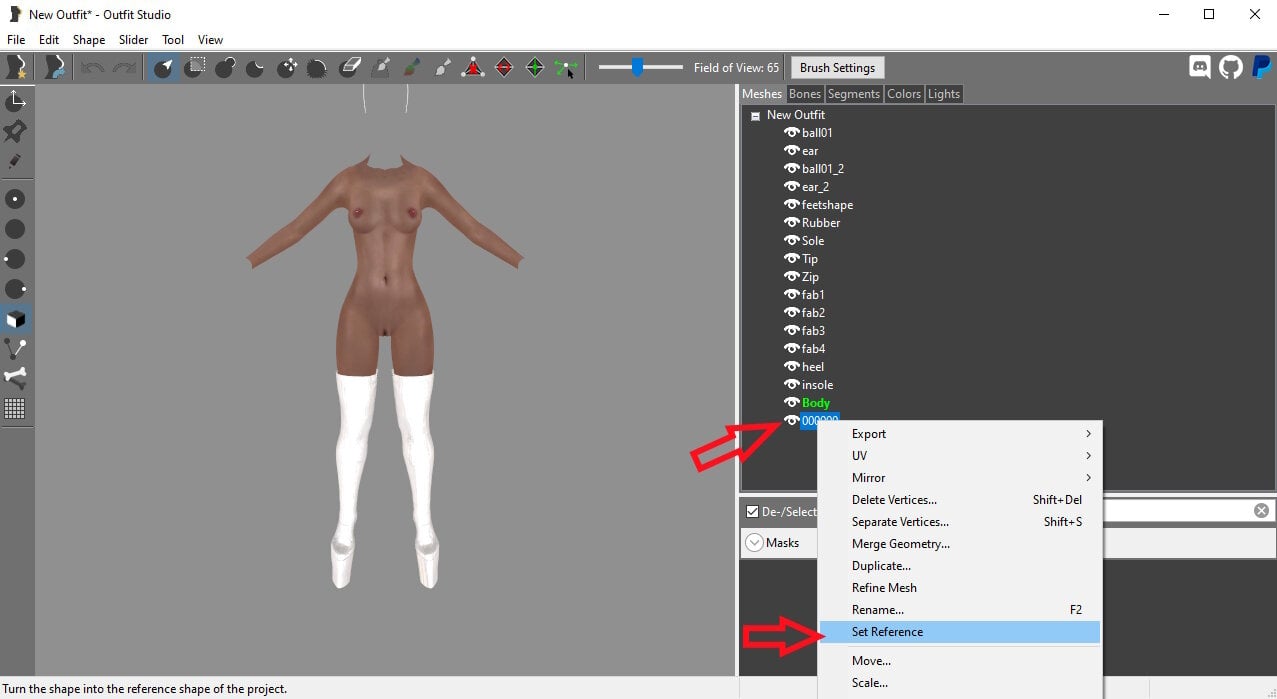Hide the heel mesh via eye icon
The width and height of the screenshot is (1277, 699).
791,367
